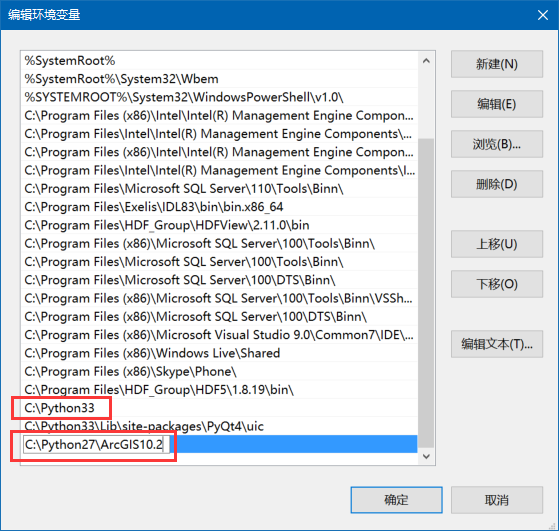Image resolution: width=559 pixels, height=531 pixels.
Task: Select the %SystemRoot% entry
Action: [219, 61]
